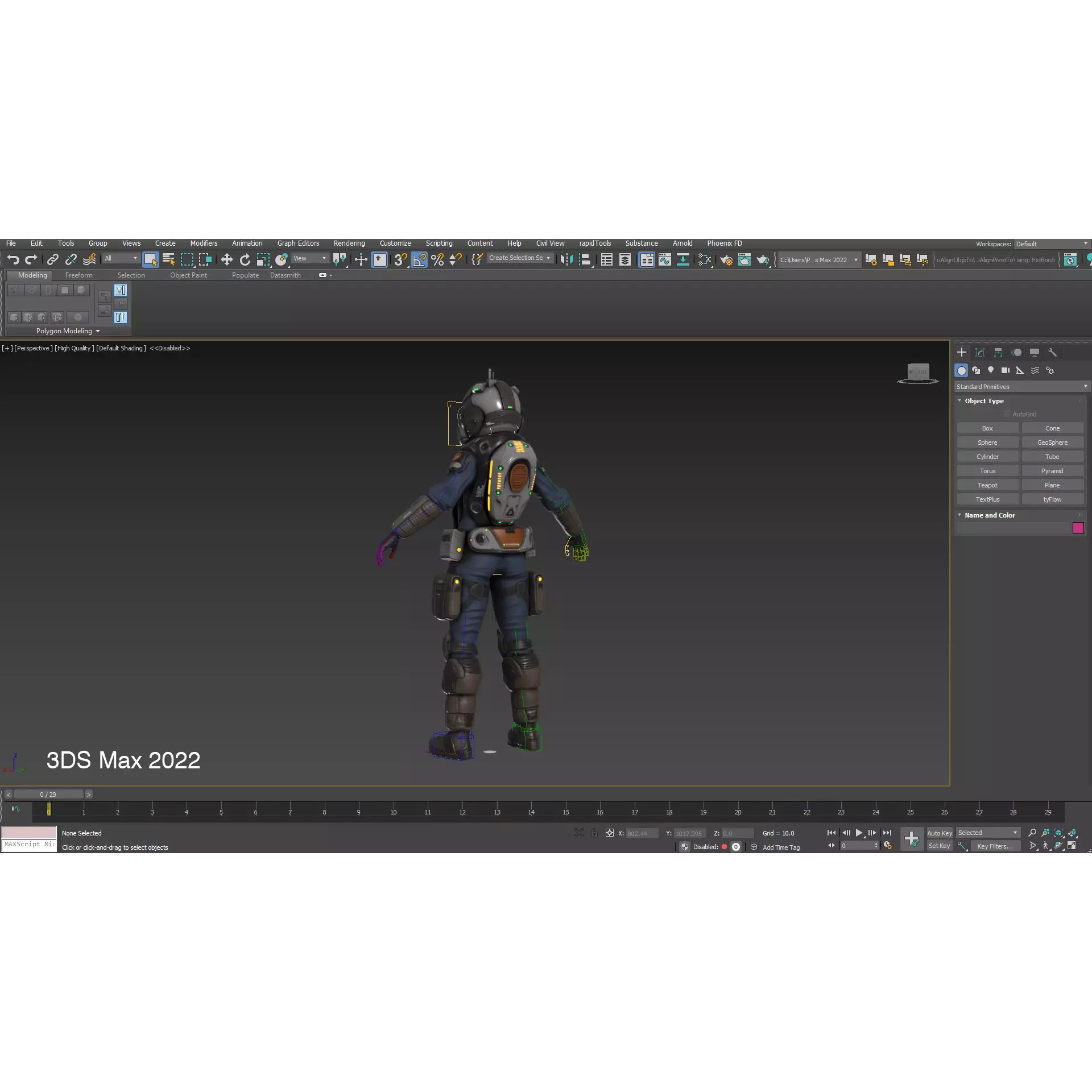Image resolution: width=1092 pixels, height=1092 pixels.
Task: Click the Align tool icon
Action: [585, 260]
